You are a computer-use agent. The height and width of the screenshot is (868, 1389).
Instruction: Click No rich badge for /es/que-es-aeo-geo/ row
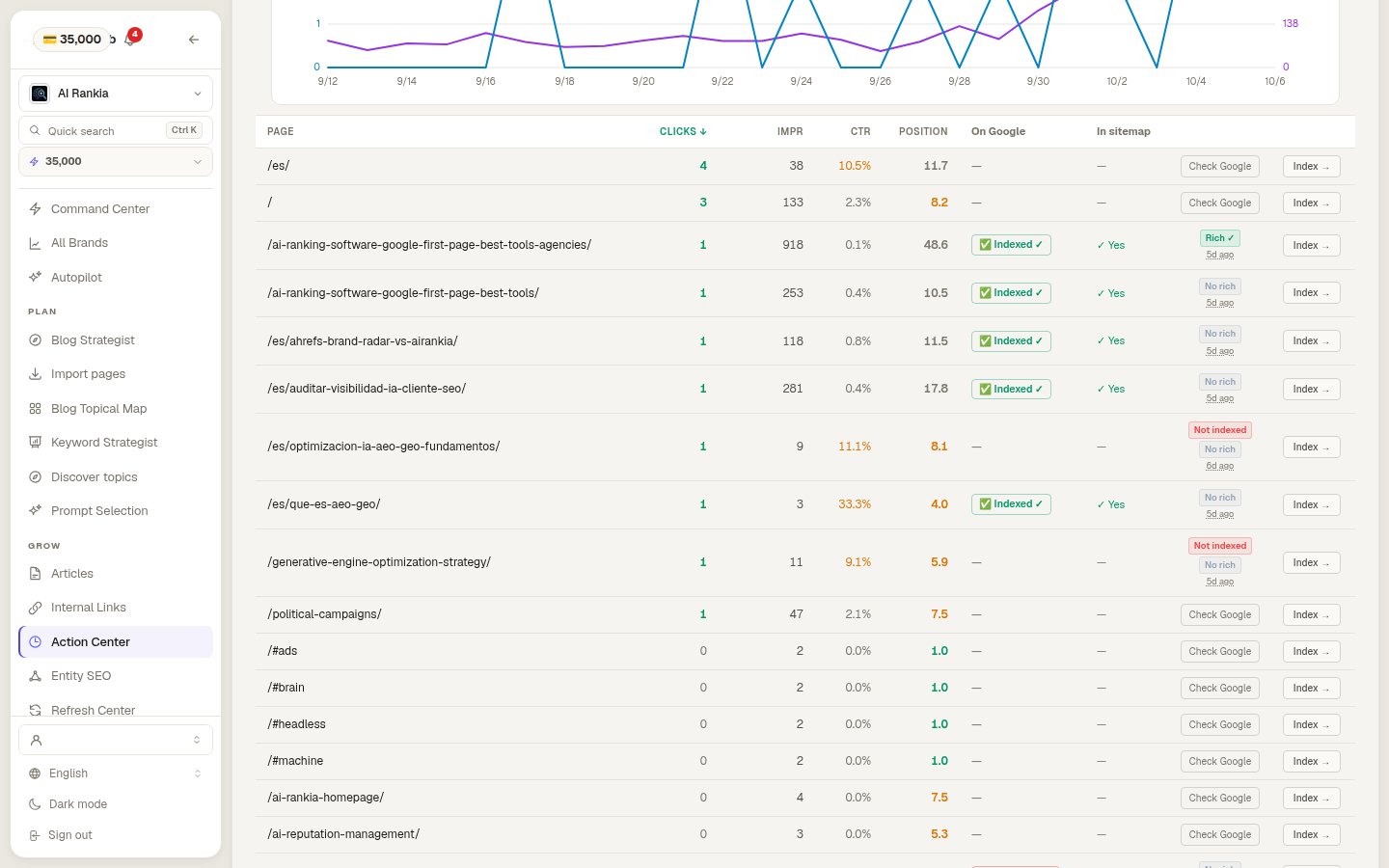point(1220,498)
